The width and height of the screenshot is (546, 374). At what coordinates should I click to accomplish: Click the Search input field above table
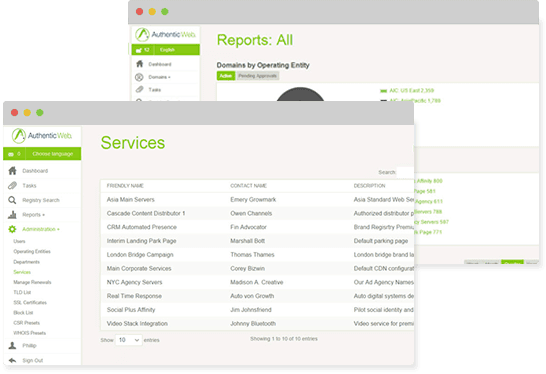[x=405, y=172]
